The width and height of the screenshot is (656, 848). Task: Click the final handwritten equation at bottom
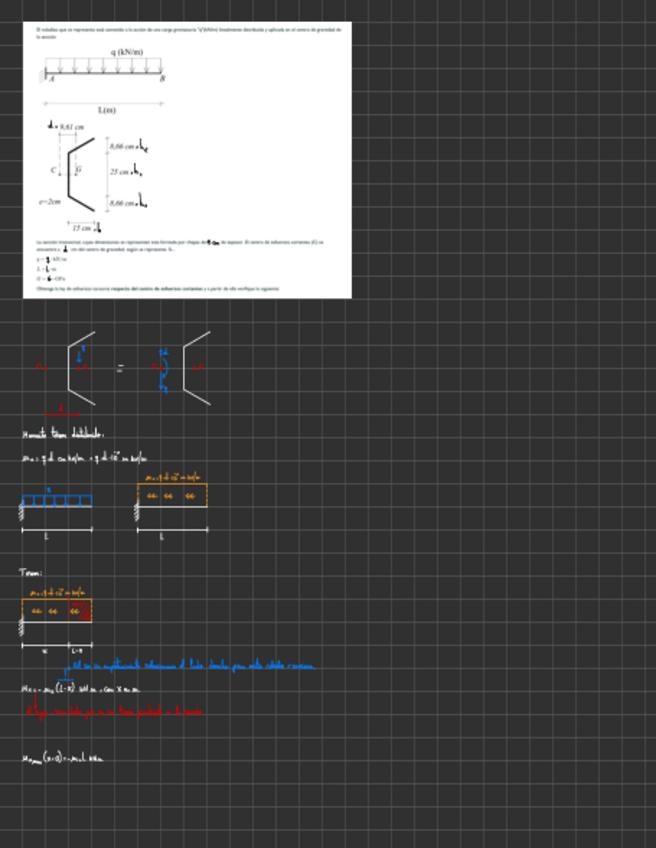(x=62, y=759)
